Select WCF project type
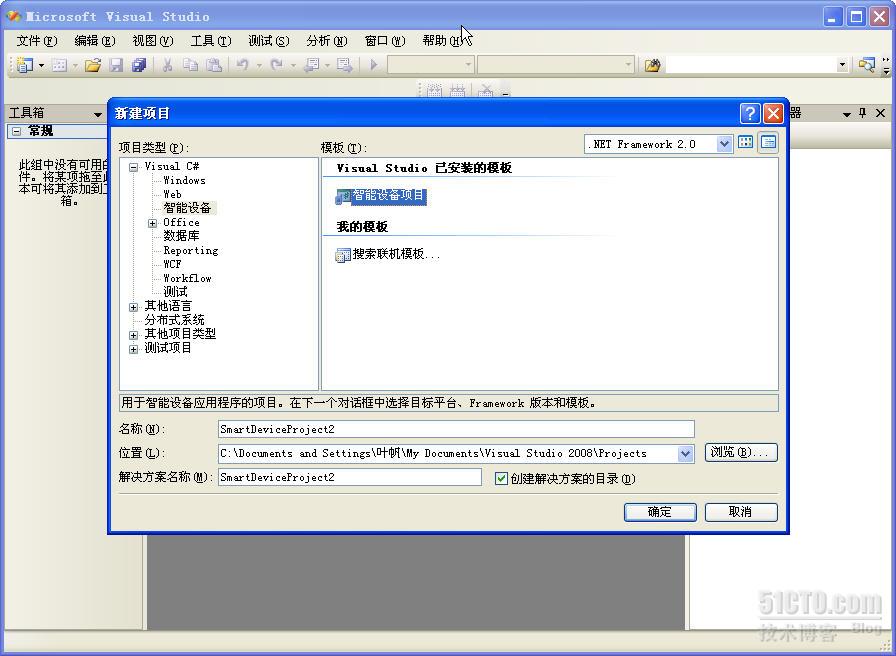Viewport: 896px width, 656px height. [172, 264]
